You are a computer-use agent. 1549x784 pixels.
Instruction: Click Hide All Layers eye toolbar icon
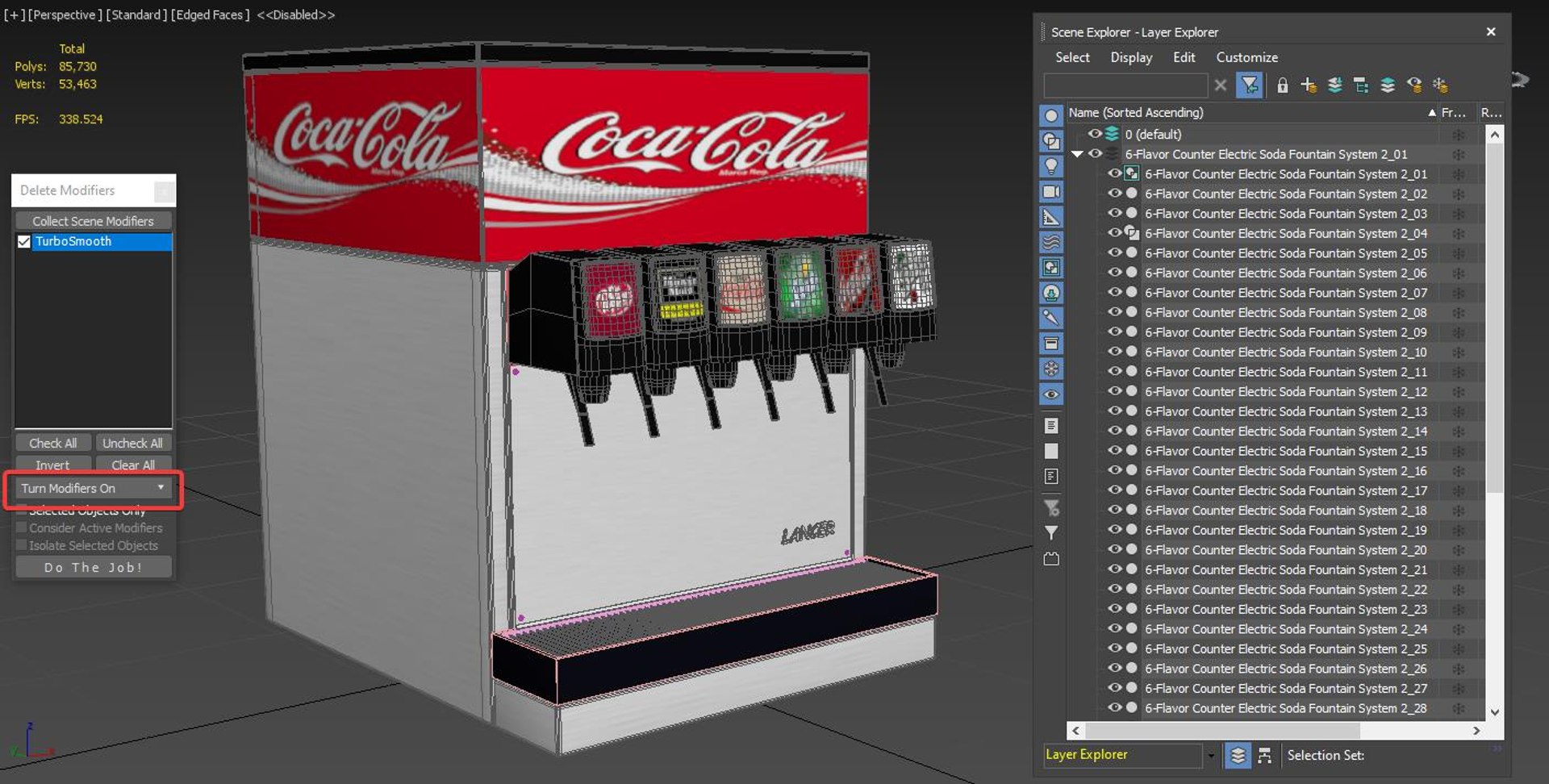pyautogui.click(x=1414, y=85)
